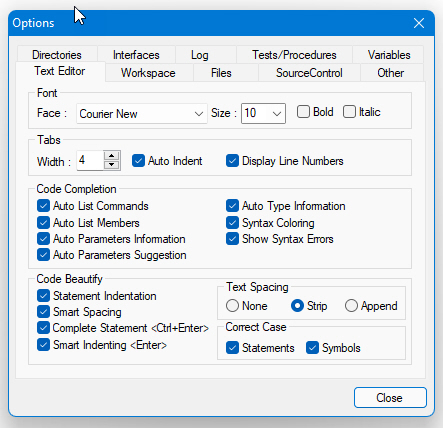Select the Text Editor tab

click(60, 71)
